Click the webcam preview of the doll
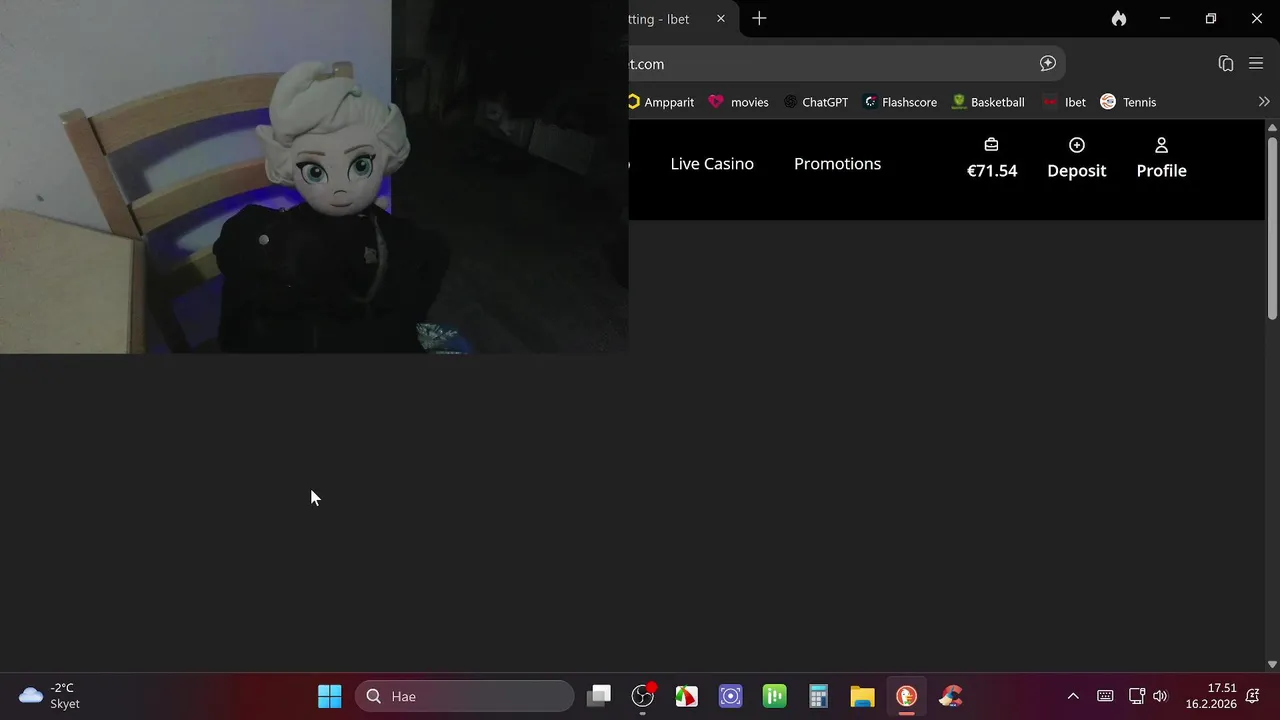Viewport: 1280px width, 720px height. (314, 176)
